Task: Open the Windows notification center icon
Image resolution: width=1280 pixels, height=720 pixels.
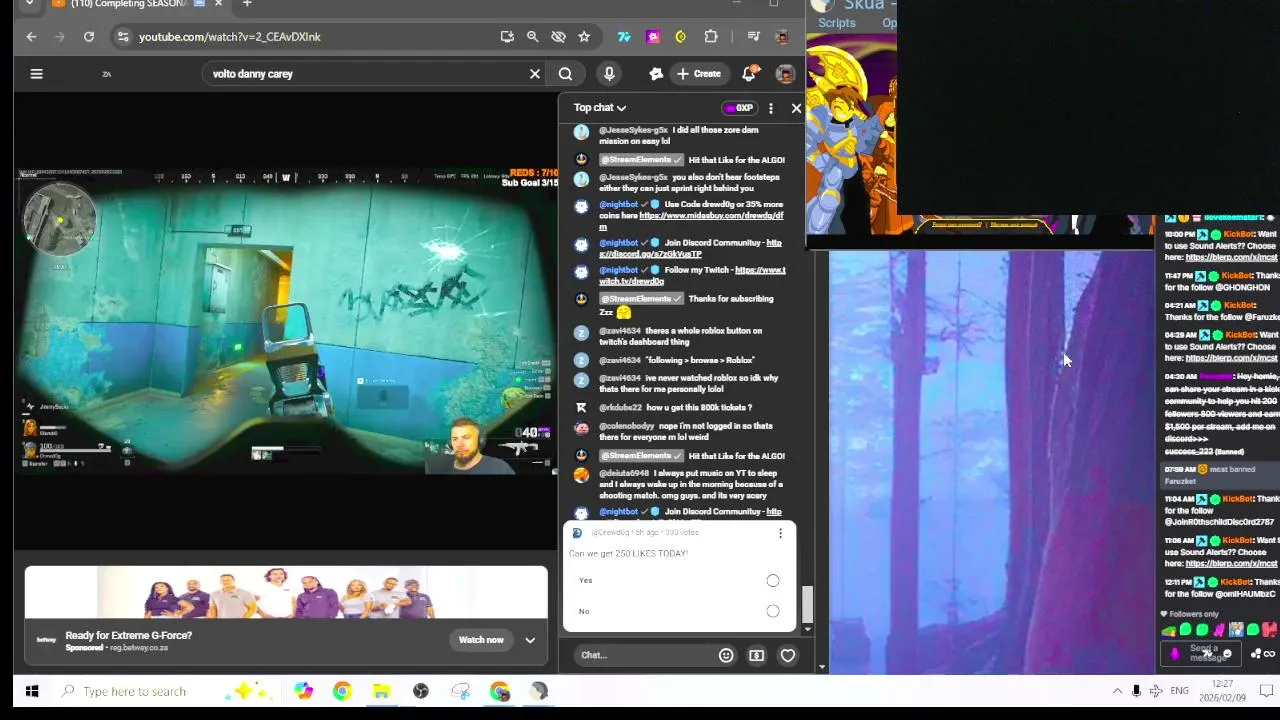Action: pos(1266,691)
